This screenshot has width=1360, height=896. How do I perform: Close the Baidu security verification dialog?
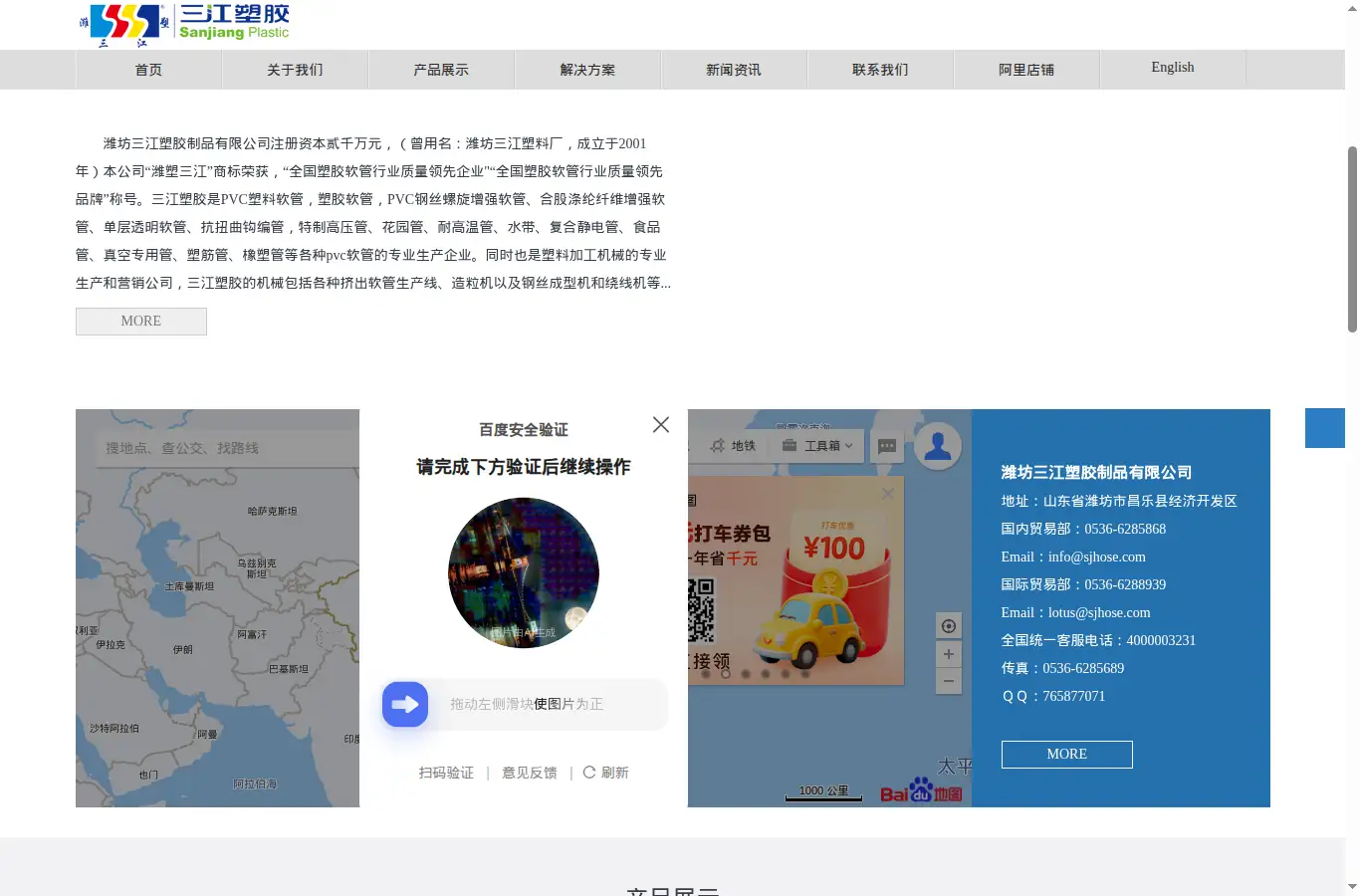[x=661, y=425]
